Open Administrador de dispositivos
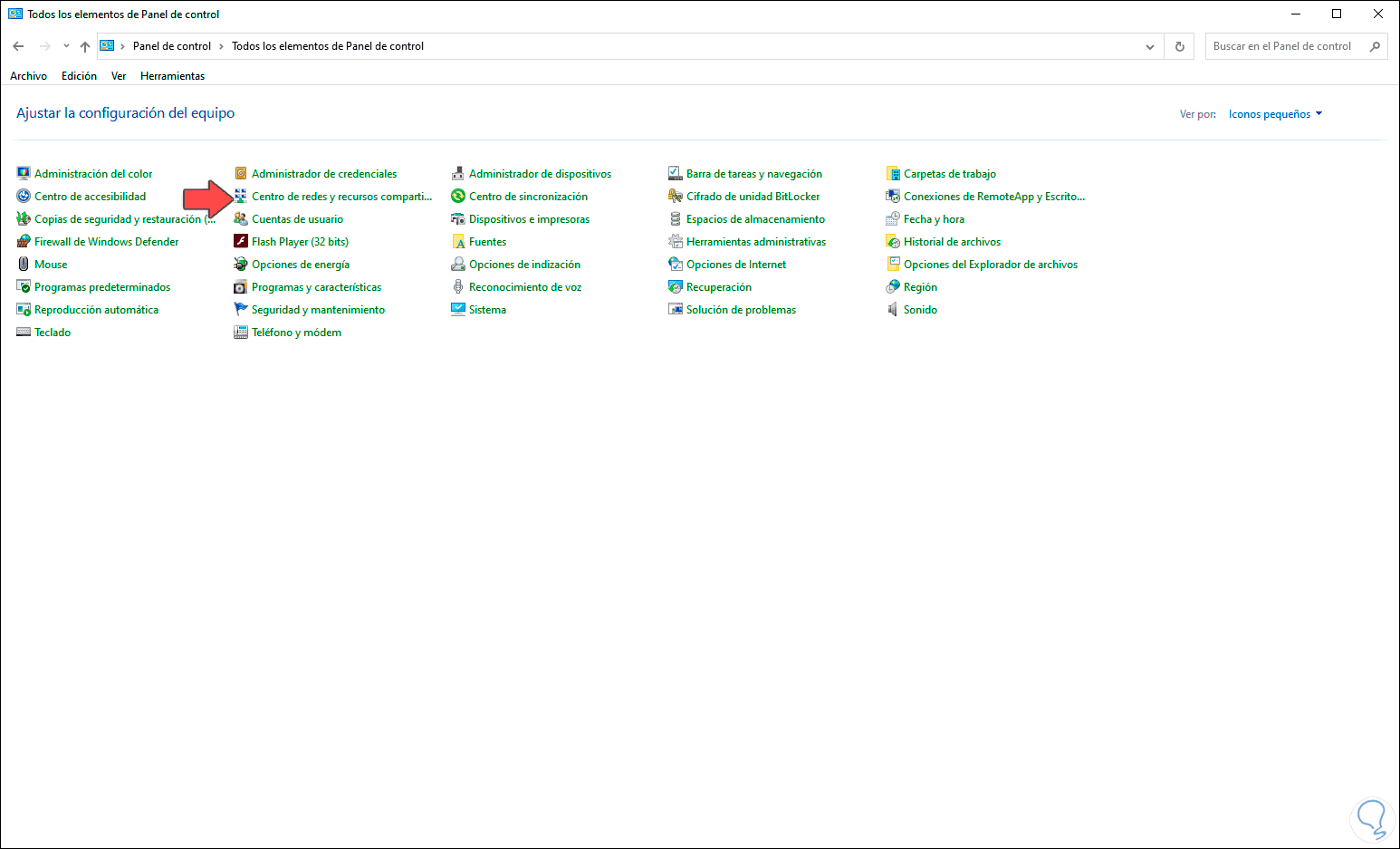The width and height of the screenshot is (1400, 849). tap(540, 173)
